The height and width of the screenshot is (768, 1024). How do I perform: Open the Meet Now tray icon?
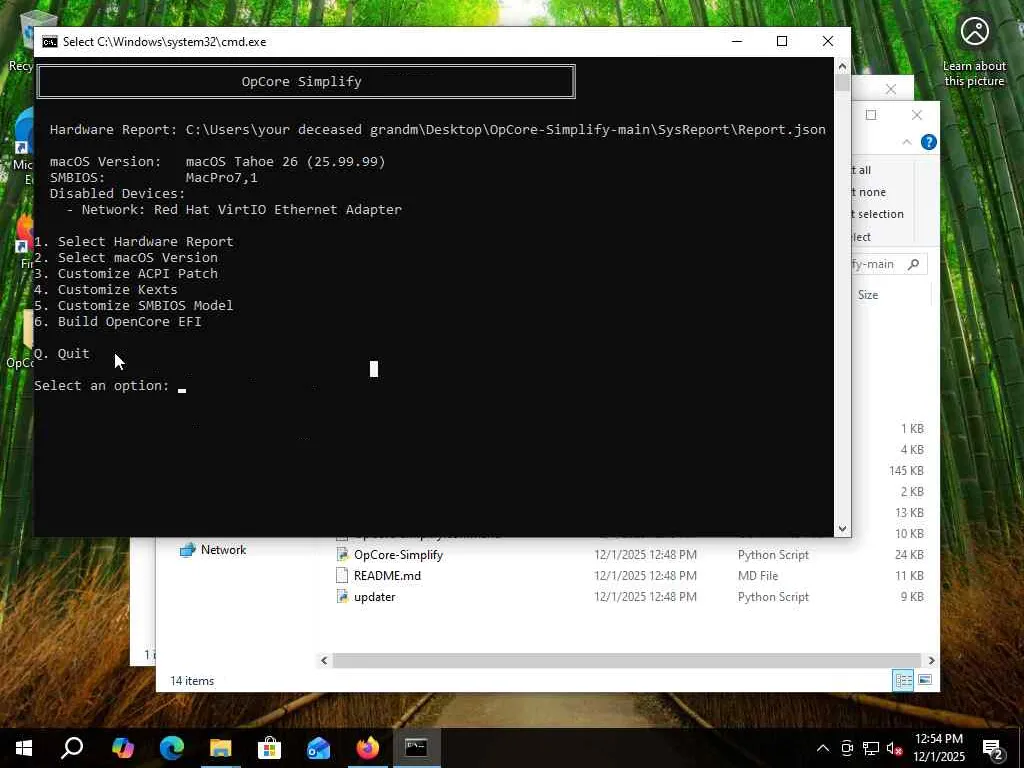(847, 748)
